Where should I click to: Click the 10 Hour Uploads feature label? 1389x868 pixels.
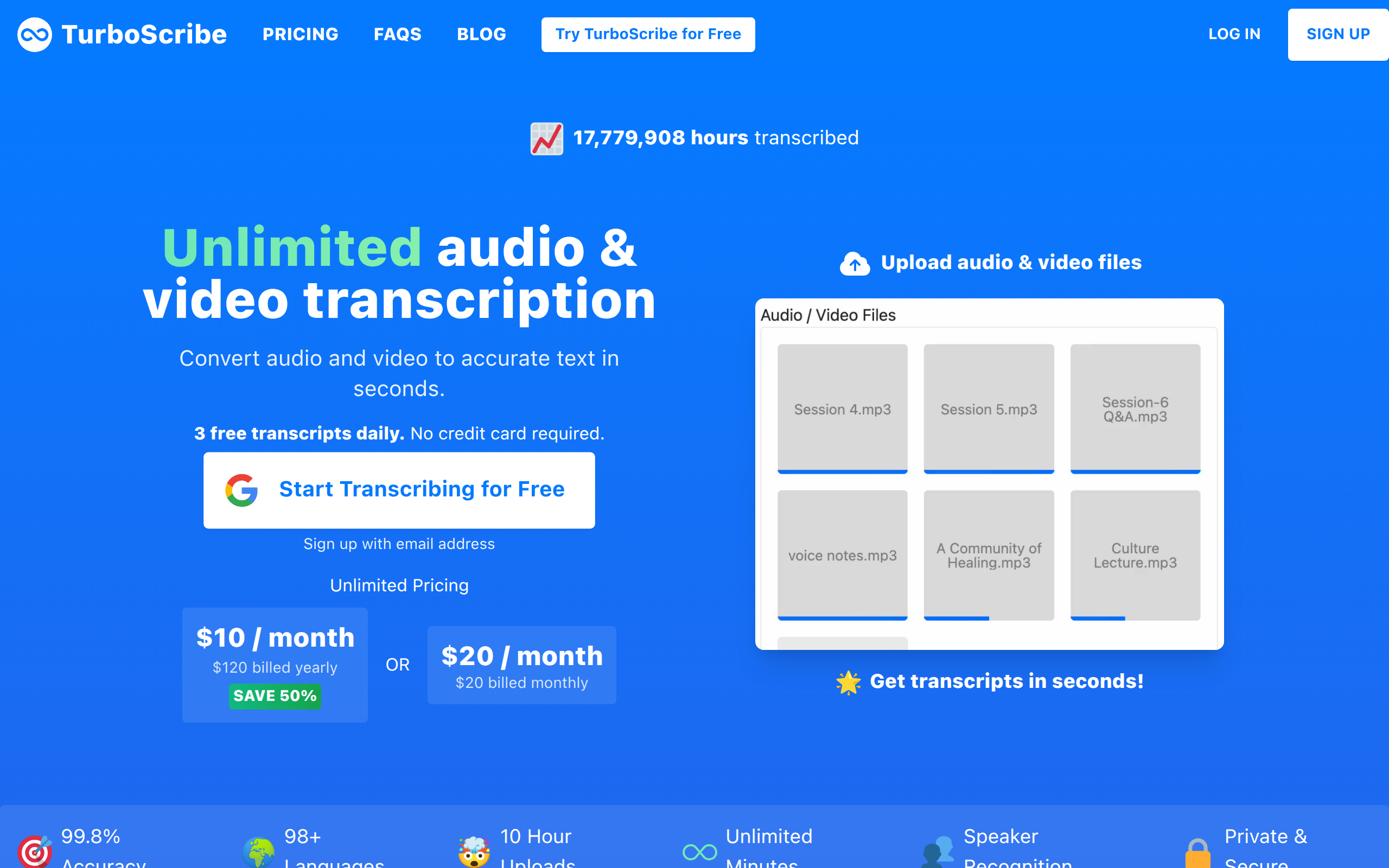(537, 849)
